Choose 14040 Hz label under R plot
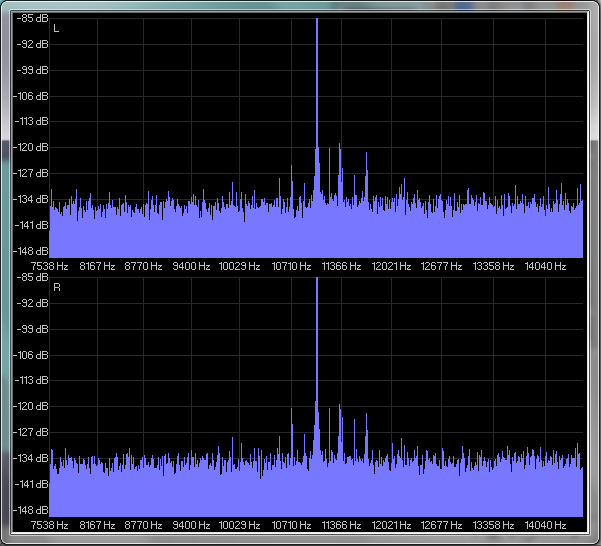The width and height of the screenshot is (601, 546). pyautogui.click(x=545, y=525)
